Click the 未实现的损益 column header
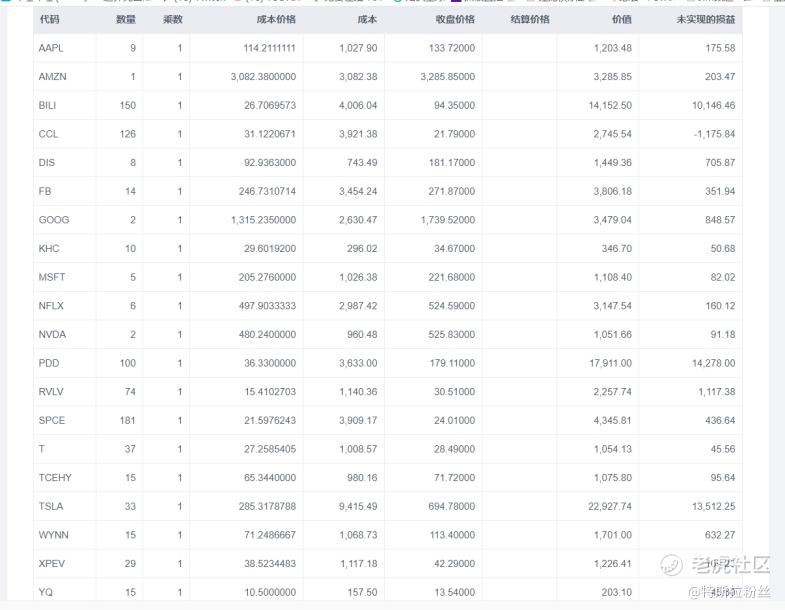The image size is (785, 610). [x=706, y=20]
